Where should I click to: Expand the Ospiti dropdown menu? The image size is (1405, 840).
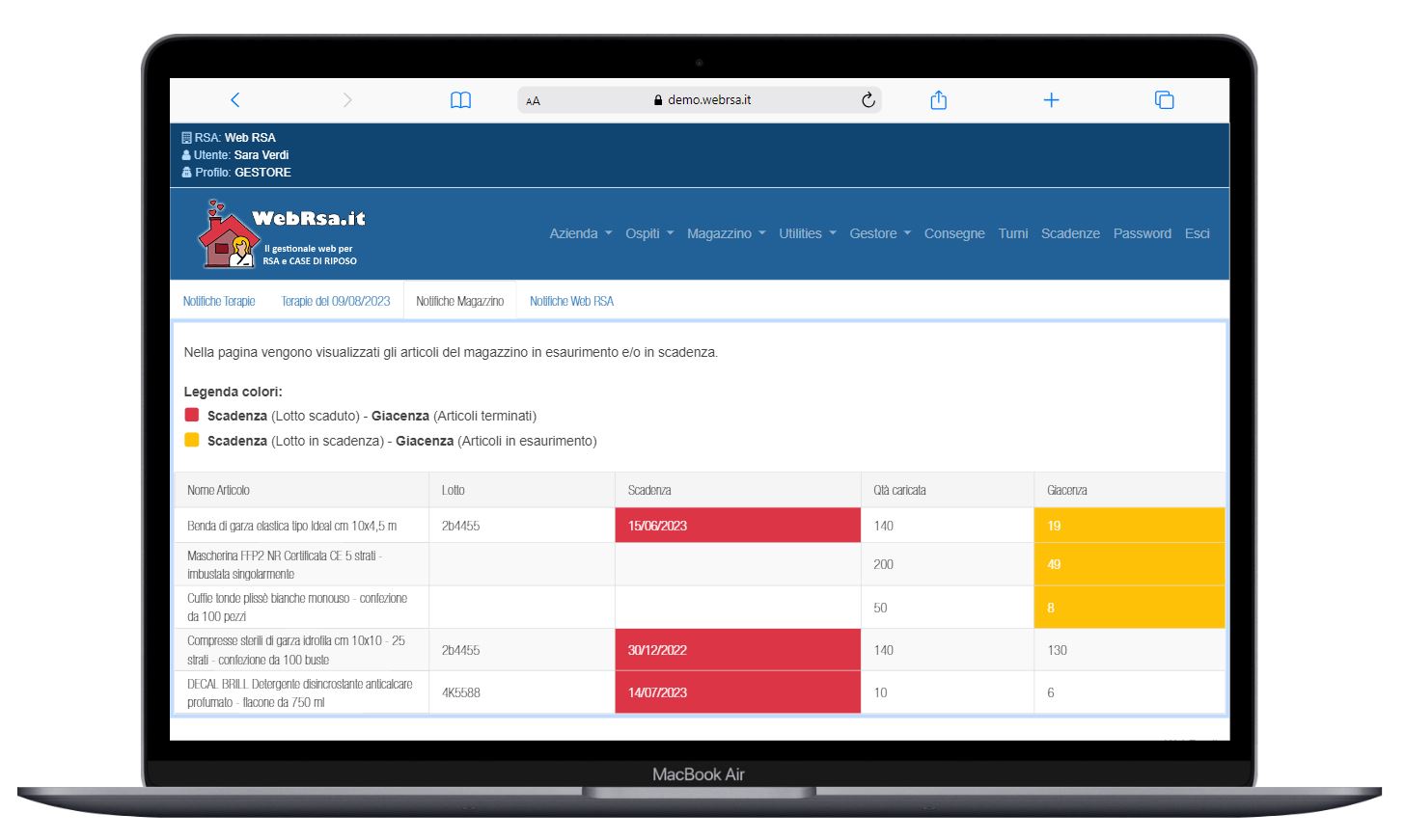point(648,233)
